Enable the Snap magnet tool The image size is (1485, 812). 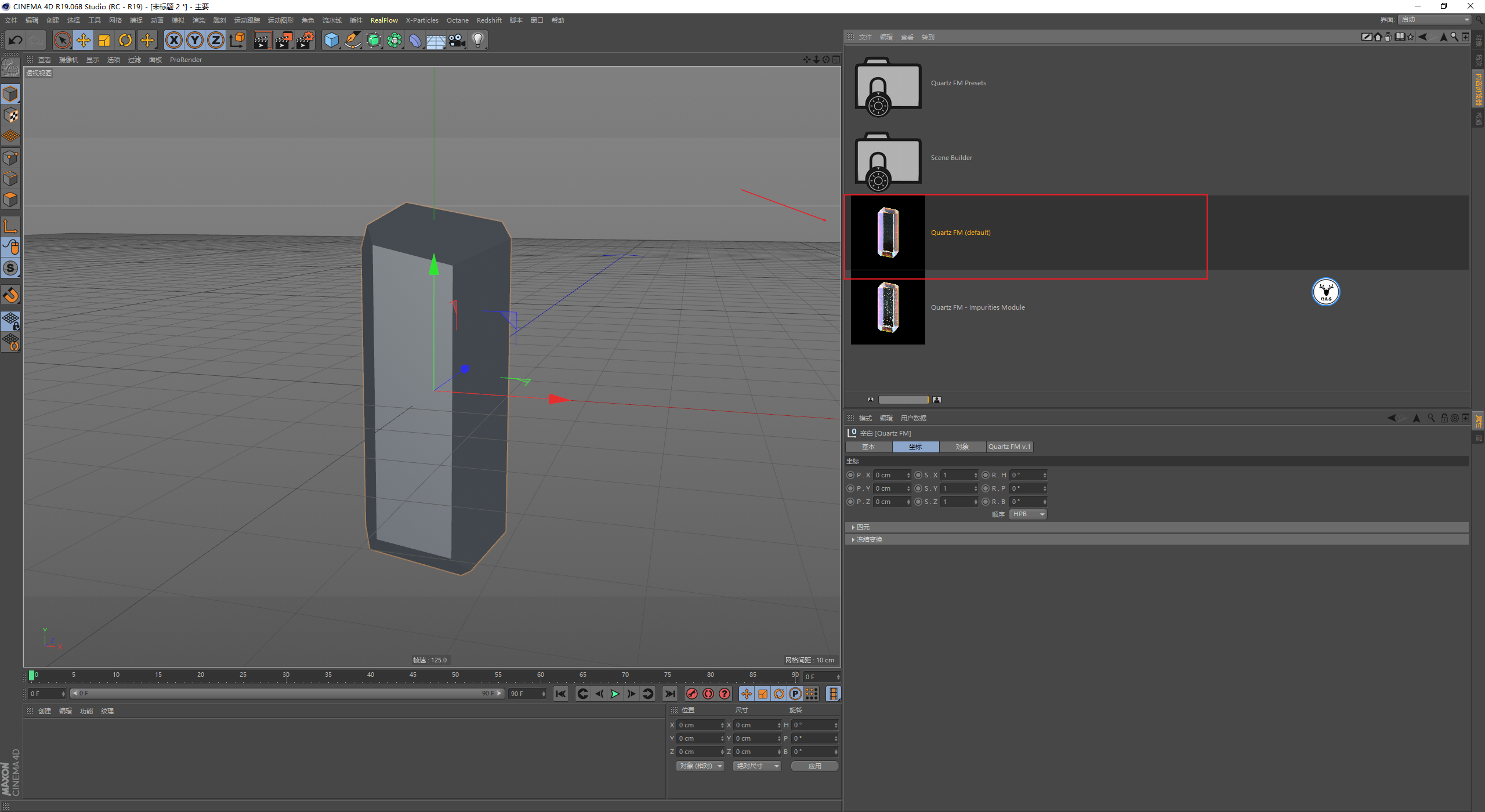tap(11, 295)
